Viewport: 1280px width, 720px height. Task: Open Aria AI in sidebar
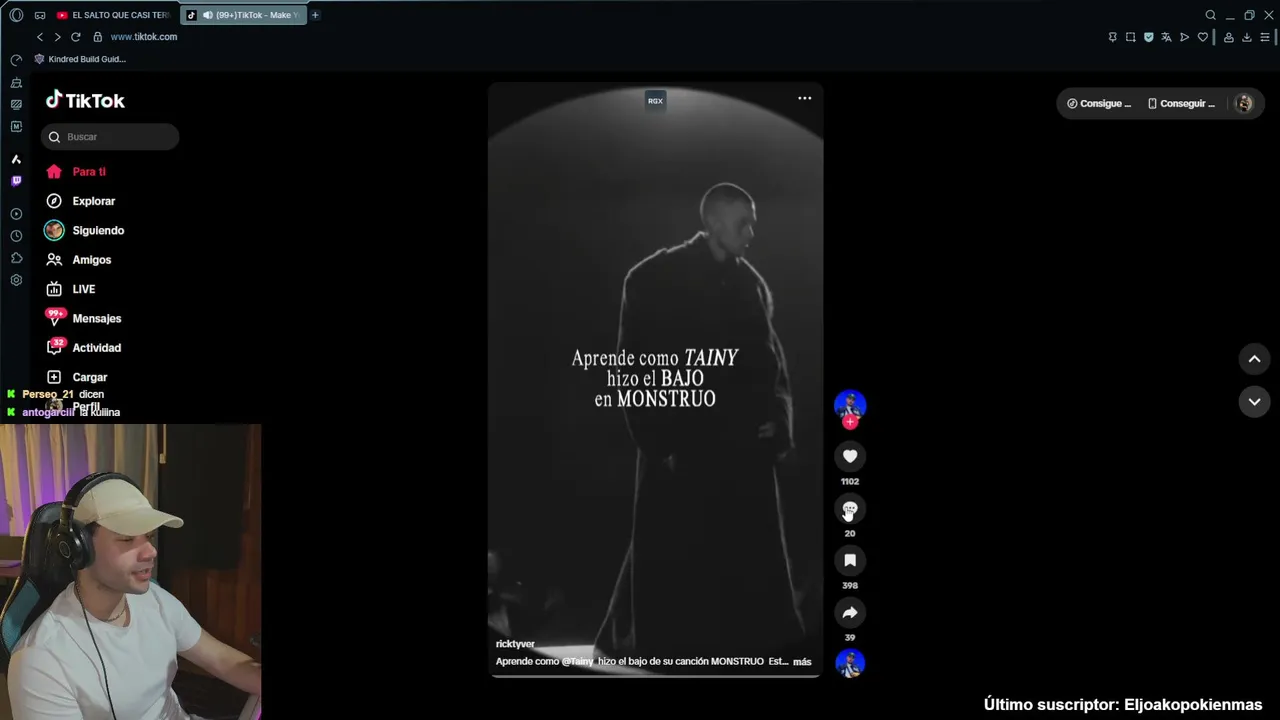point(16,159)
